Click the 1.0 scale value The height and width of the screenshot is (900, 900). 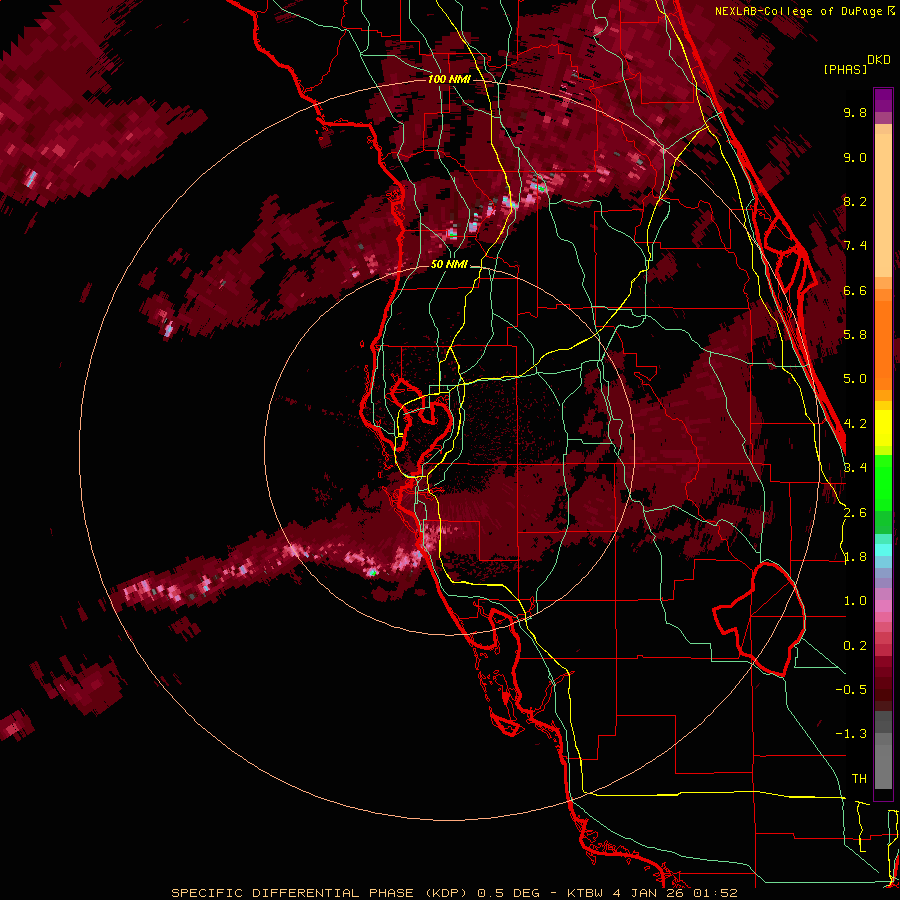point(855,601)
